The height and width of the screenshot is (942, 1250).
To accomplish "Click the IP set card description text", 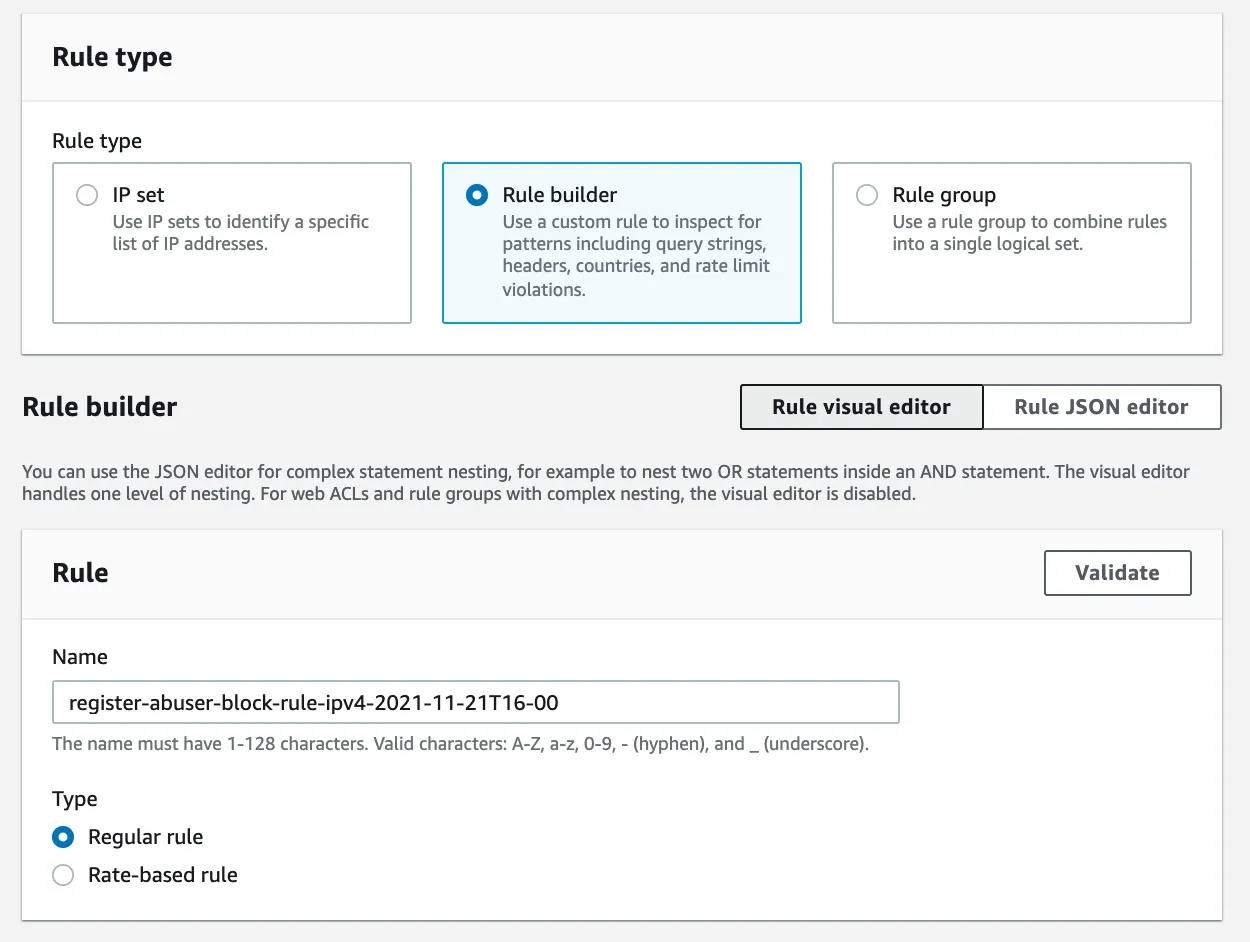I will [240, 232].
